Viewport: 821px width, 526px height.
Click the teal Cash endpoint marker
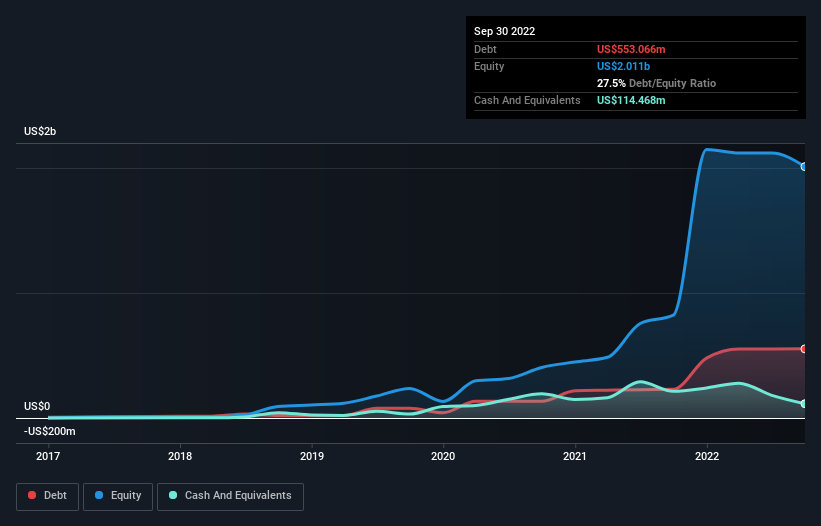(804, 404)
